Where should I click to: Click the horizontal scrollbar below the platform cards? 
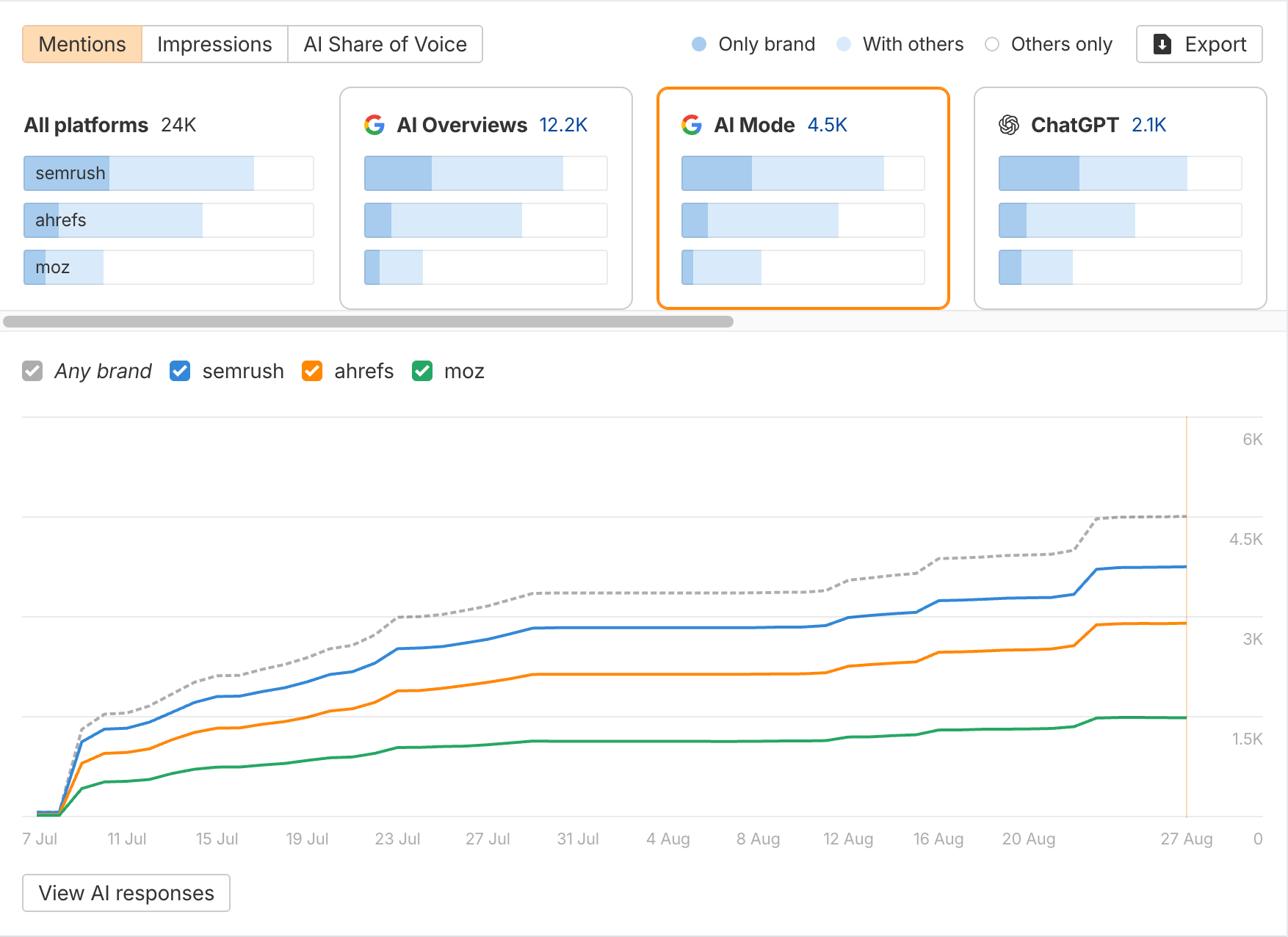pyautogui.click(x=367, y=321)
